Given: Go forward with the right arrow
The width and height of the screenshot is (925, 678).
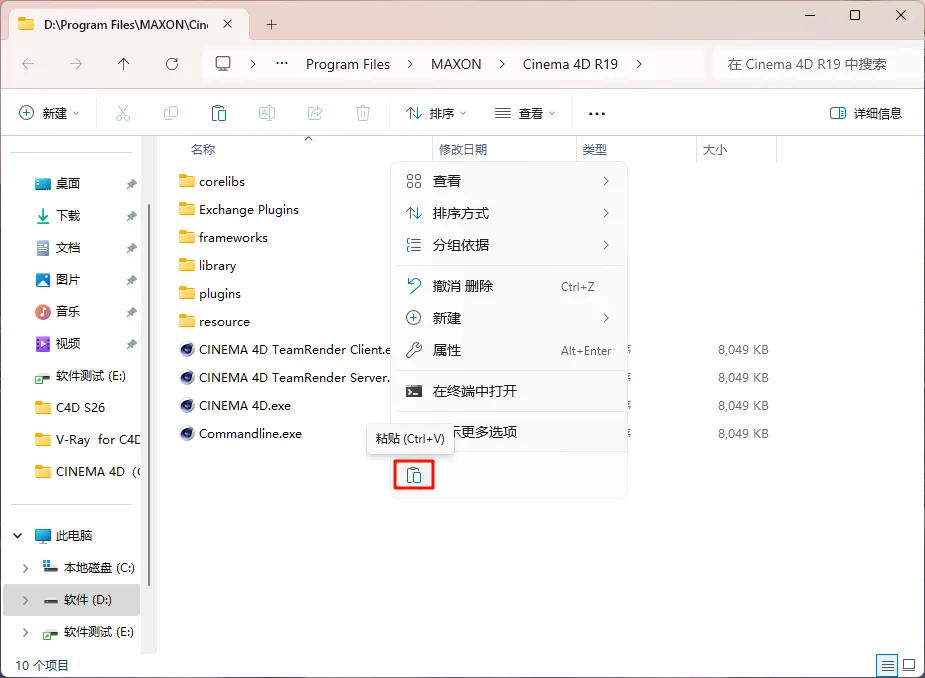Looking at the screenshot, I should [76, 64].
